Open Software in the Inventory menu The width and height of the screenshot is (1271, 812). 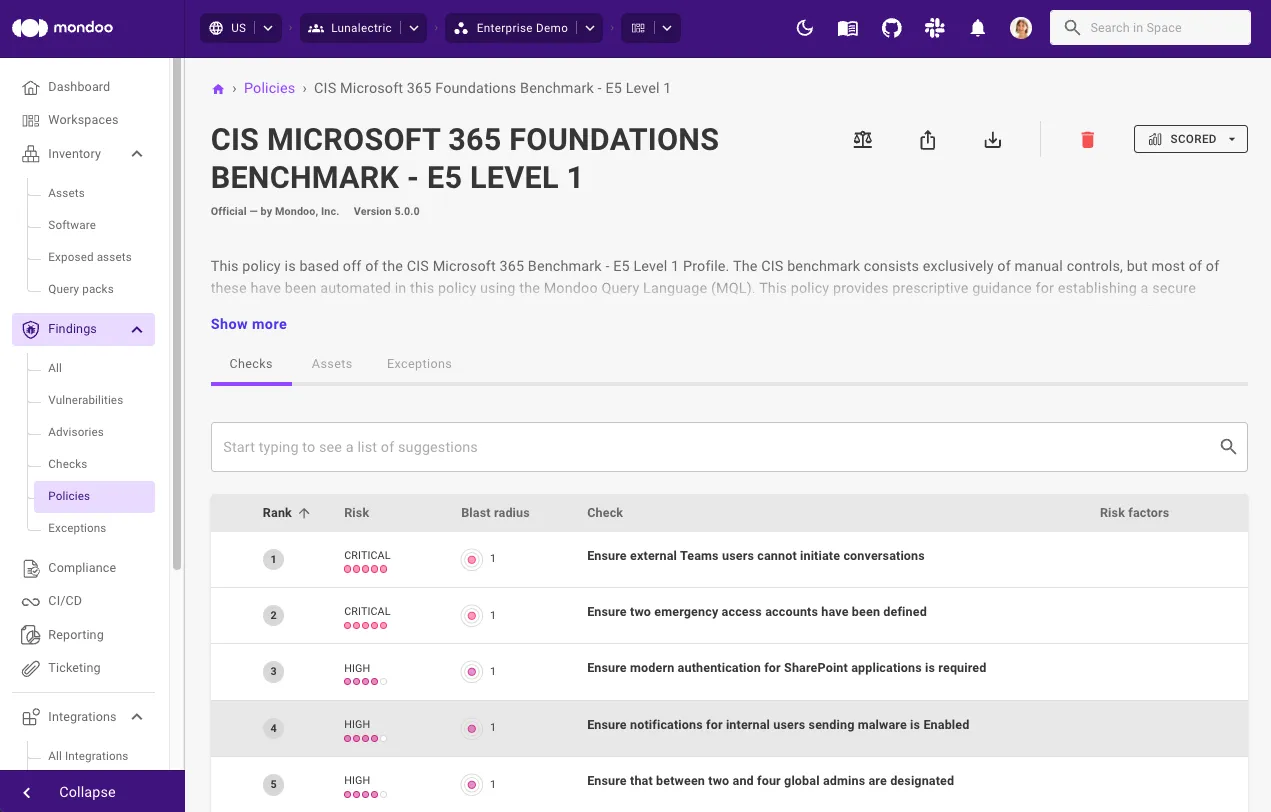click(72, 225)
